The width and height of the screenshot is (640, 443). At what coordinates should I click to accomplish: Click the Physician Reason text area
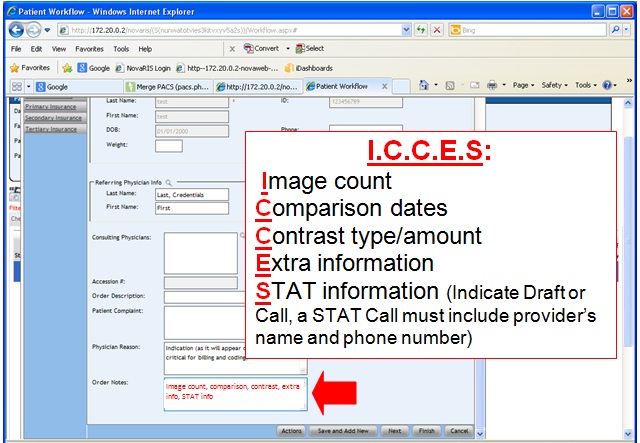pos(236,358)
